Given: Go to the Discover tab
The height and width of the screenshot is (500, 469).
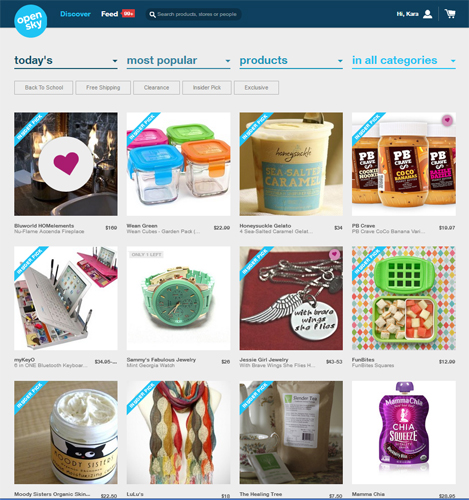Looking at the screenshot, I should pos(75,14).
